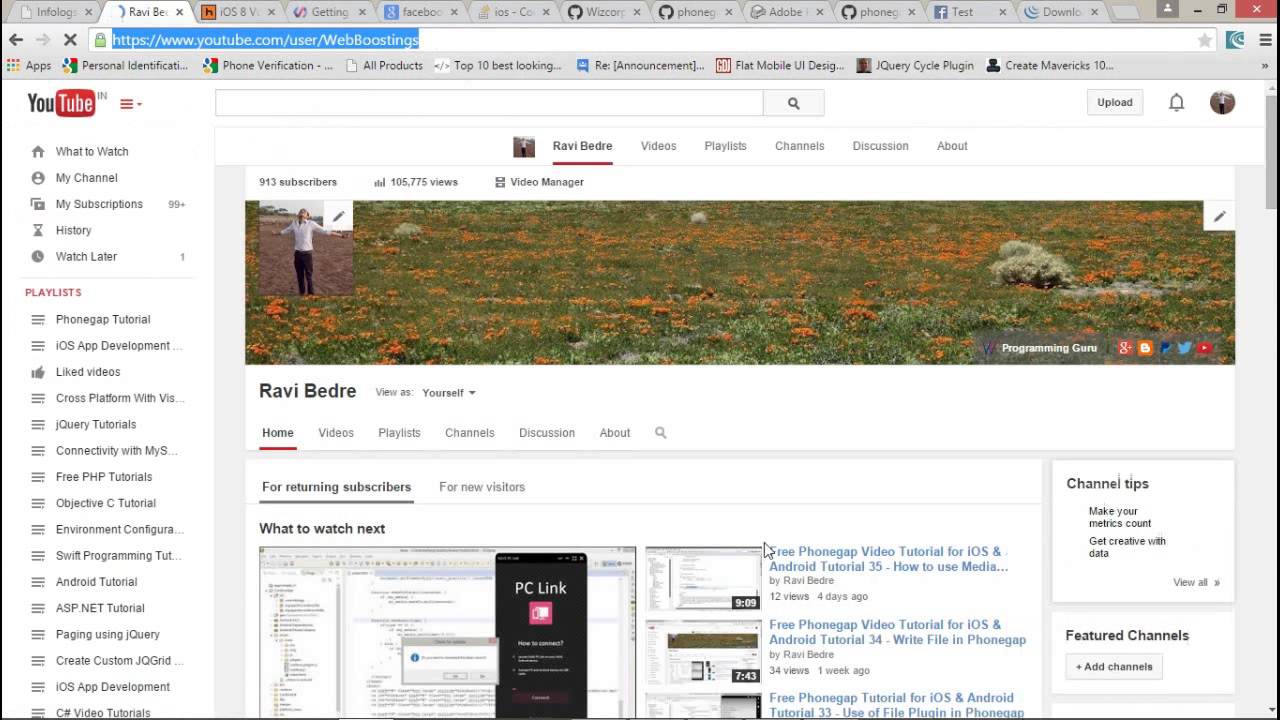1280x720 pixels.
Task: View 105,775 views analytics
Action: coord(415,182)
